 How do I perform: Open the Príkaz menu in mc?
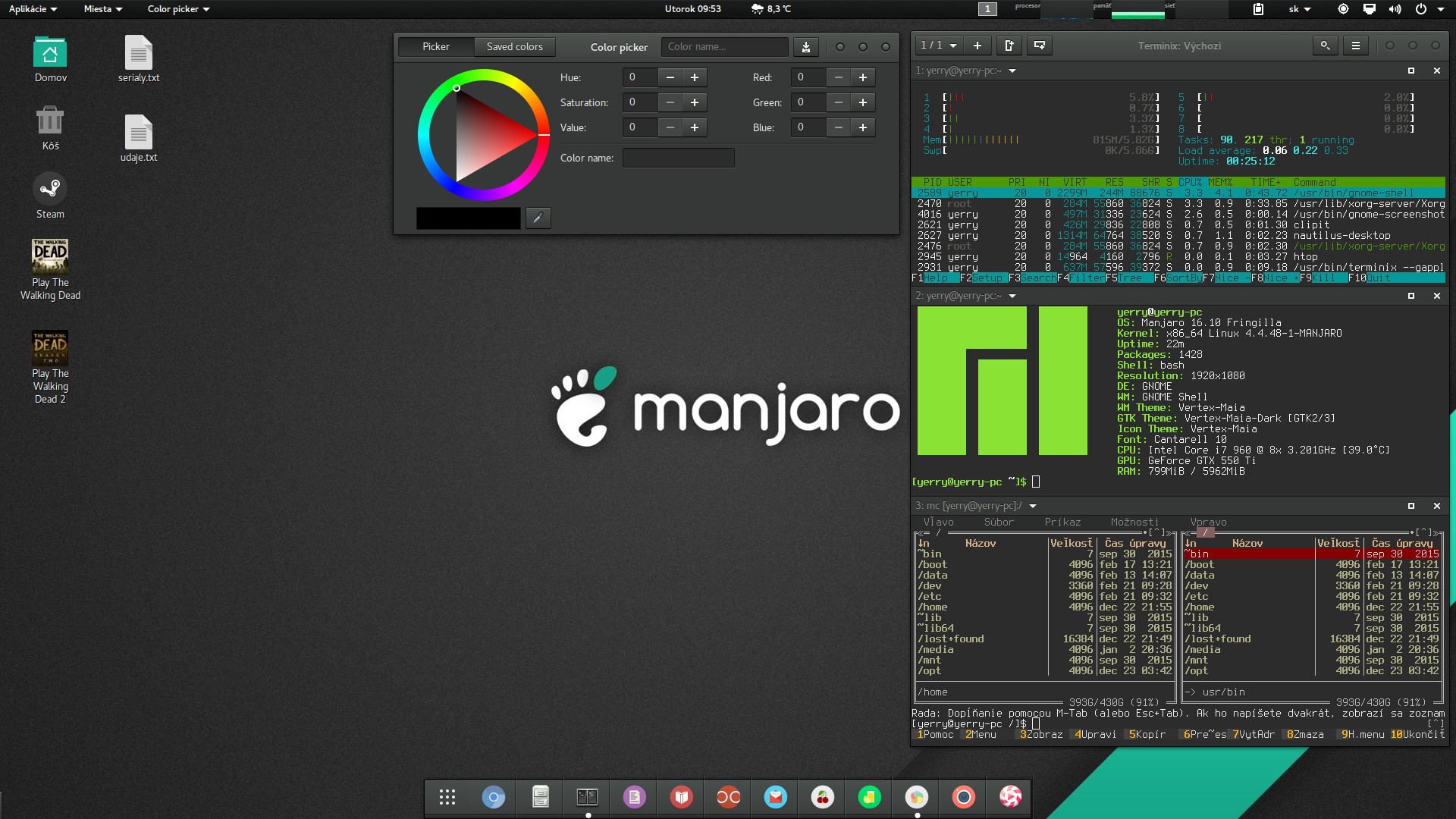tap(1062, 522)
